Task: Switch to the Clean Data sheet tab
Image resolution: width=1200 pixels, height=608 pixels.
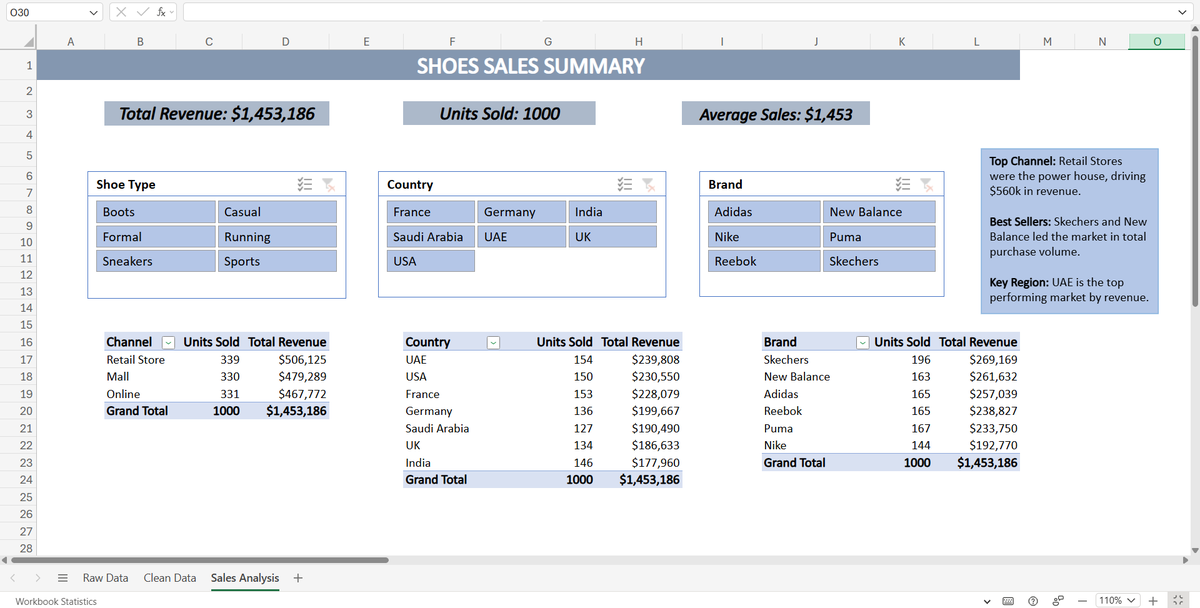Action: pos(170,578)
